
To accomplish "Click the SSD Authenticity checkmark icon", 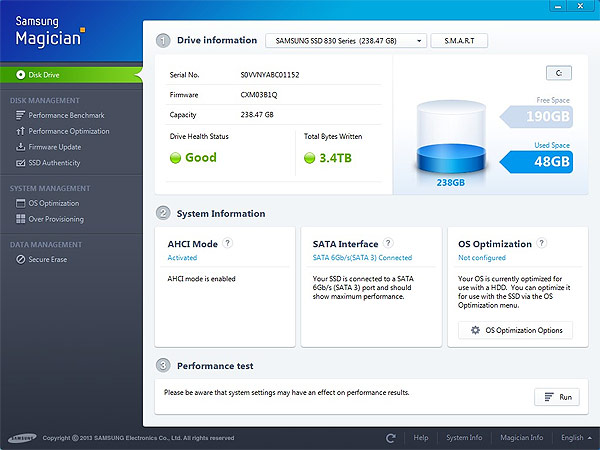I will coord(20,163).
